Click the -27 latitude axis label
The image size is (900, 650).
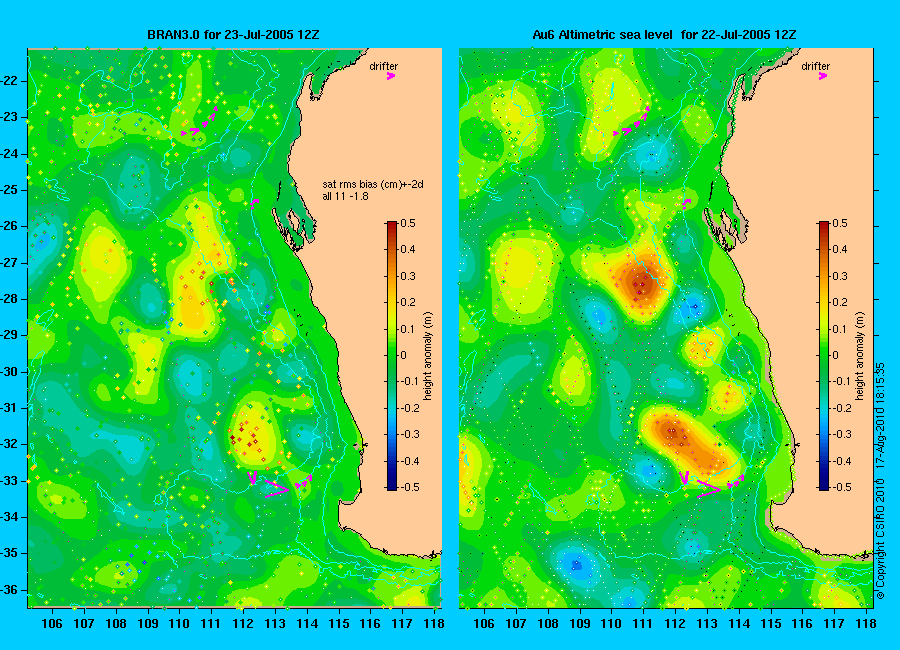point(11,263)
